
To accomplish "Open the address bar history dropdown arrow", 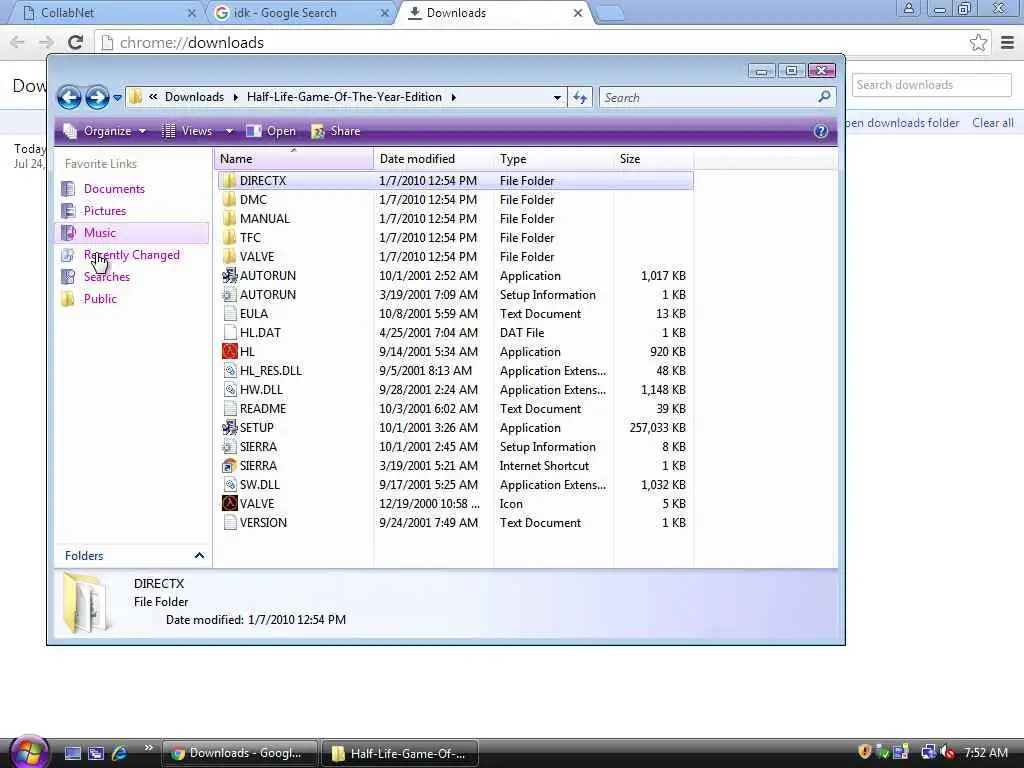I will [557, 97].
